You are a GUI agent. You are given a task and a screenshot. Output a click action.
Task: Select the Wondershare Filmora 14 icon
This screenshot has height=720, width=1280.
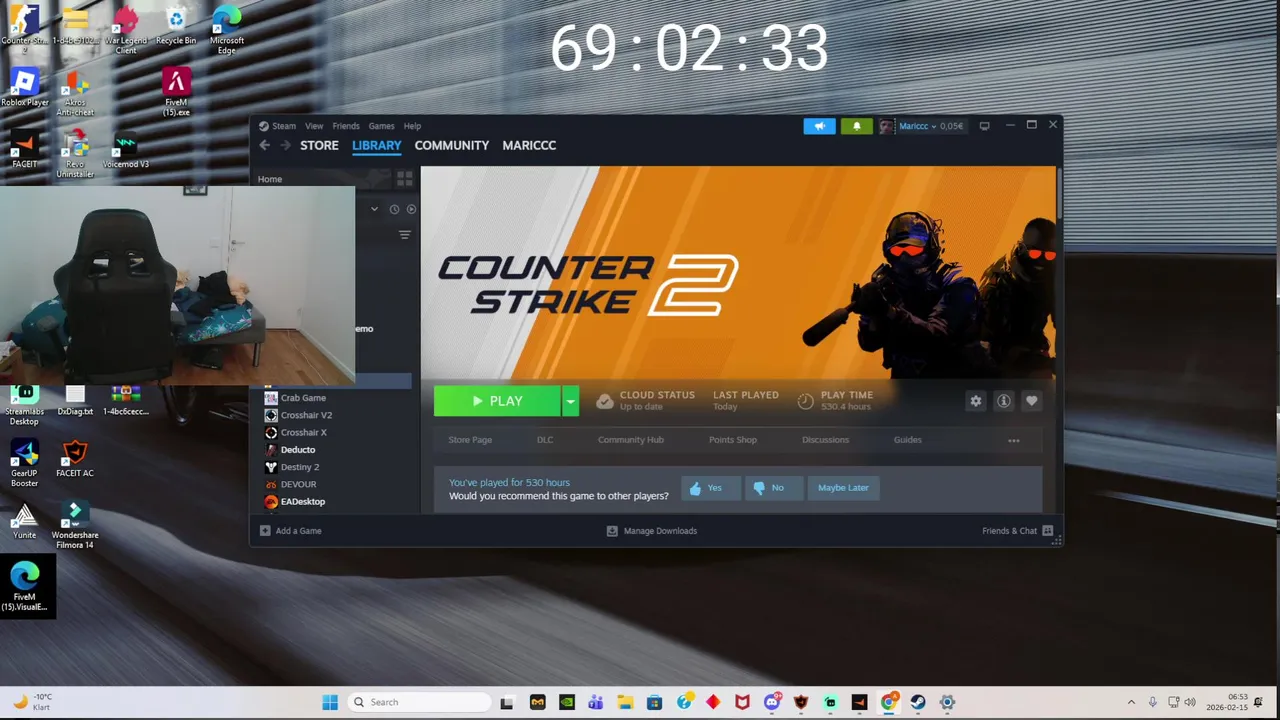click(x=75, y=527)
